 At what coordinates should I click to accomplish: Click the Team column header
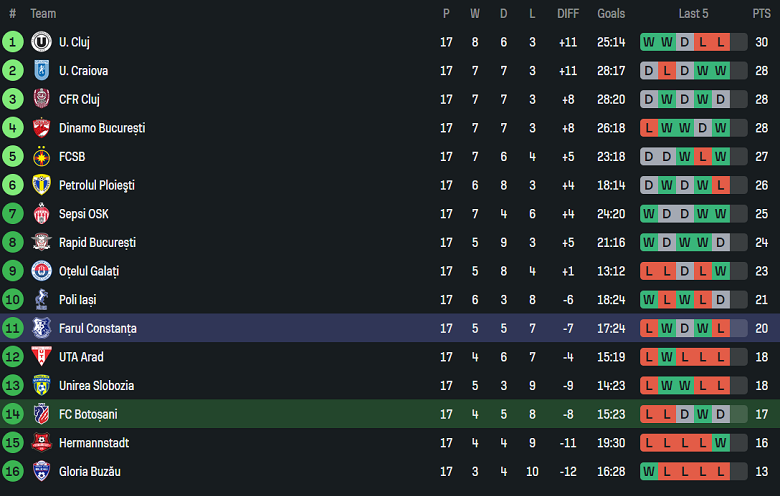pos(43,14)
